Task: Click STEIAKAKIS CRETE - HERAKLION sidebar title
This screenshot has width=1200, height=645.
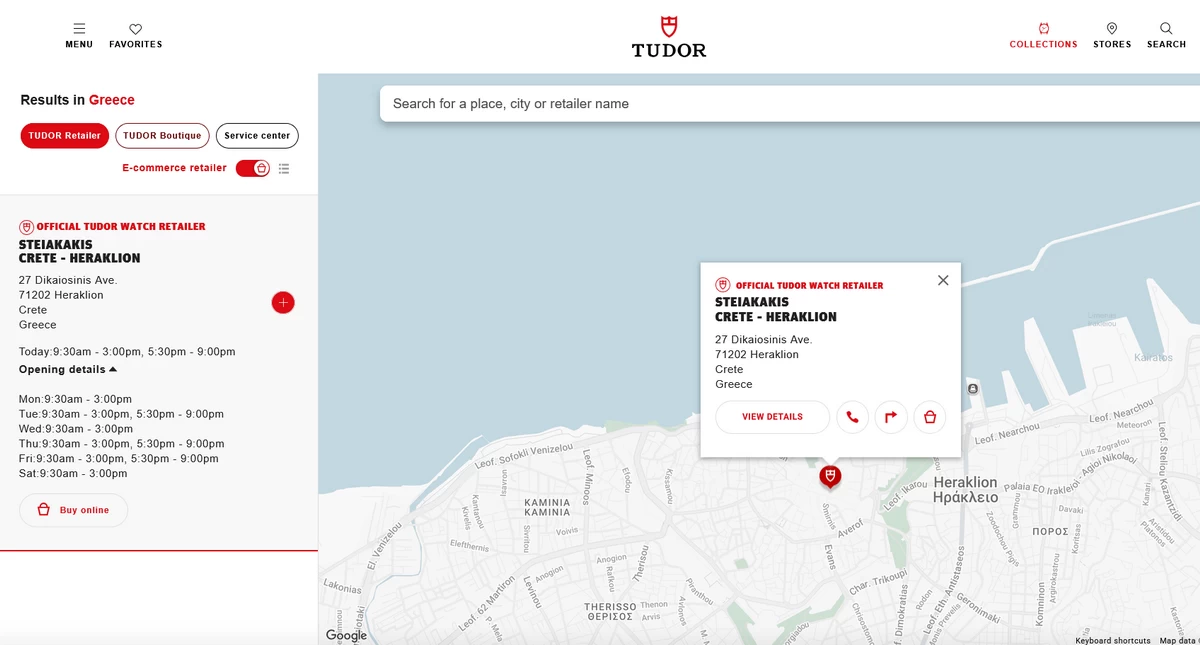Action: pos(80,251)
